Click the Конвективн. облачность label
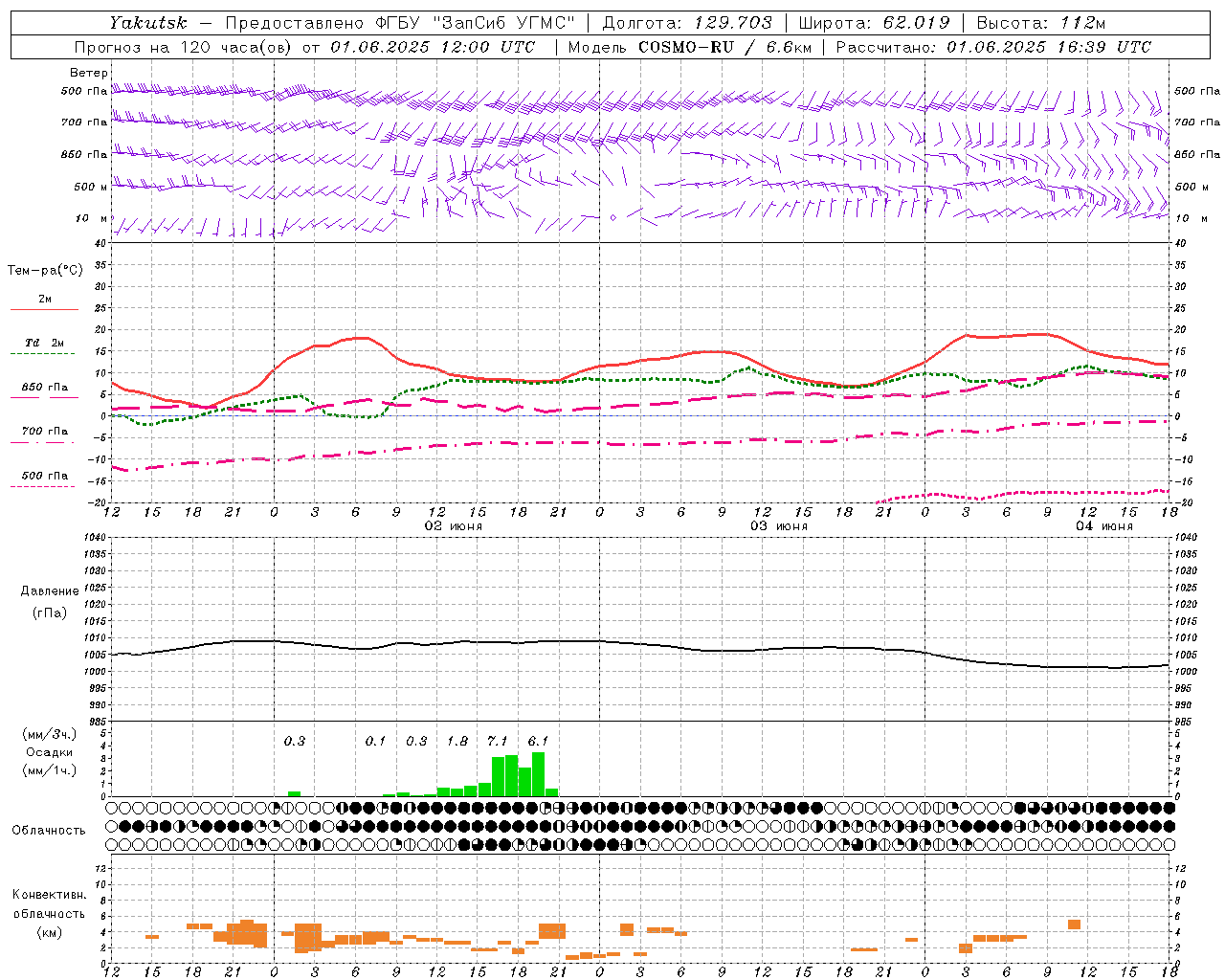Image resolution: width=1225 pixels, height=980 pixels. [x=49, y=904]
